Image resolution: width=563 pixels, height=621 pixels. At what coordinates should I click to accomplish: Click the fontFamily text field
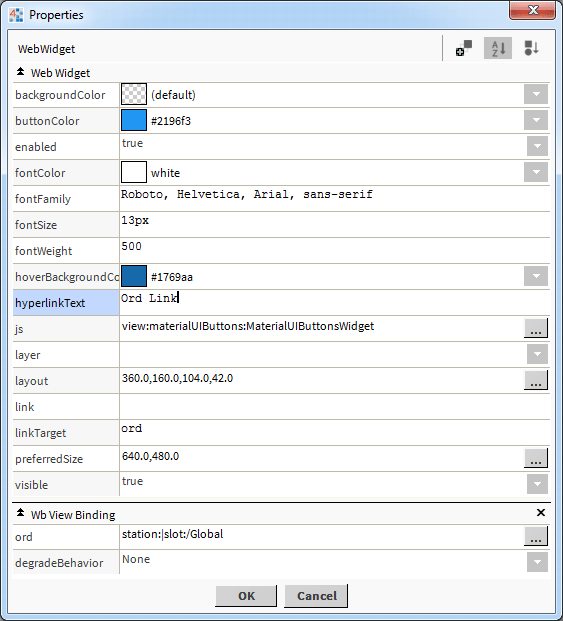335,198
